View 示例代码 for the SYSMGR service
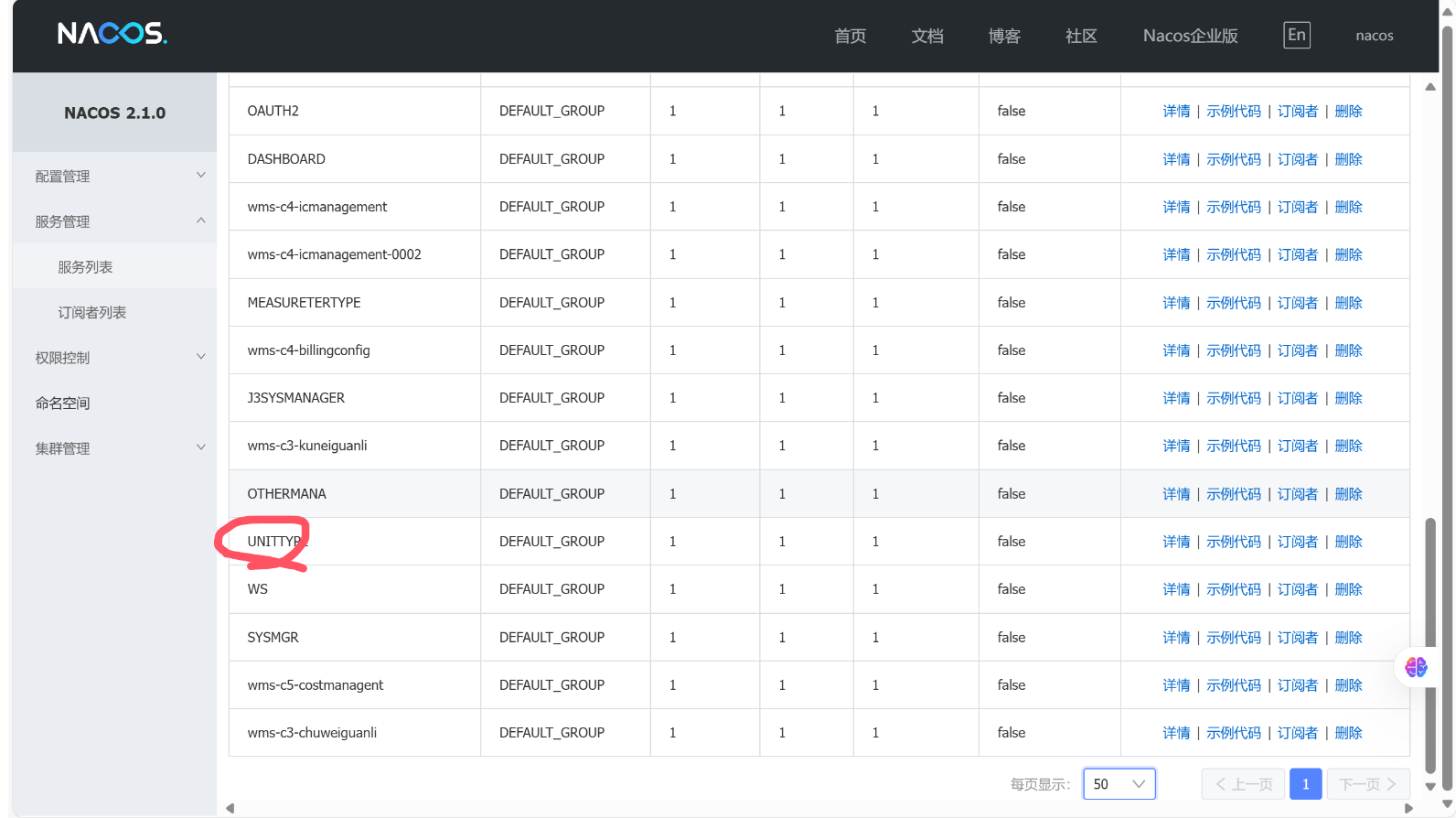 [x=1233, y=637]
